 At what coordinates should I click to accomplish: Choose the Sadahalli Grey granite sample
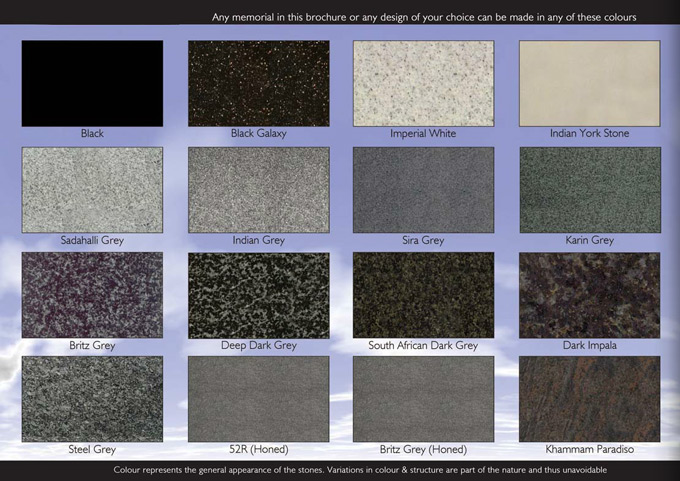(92, 190)
